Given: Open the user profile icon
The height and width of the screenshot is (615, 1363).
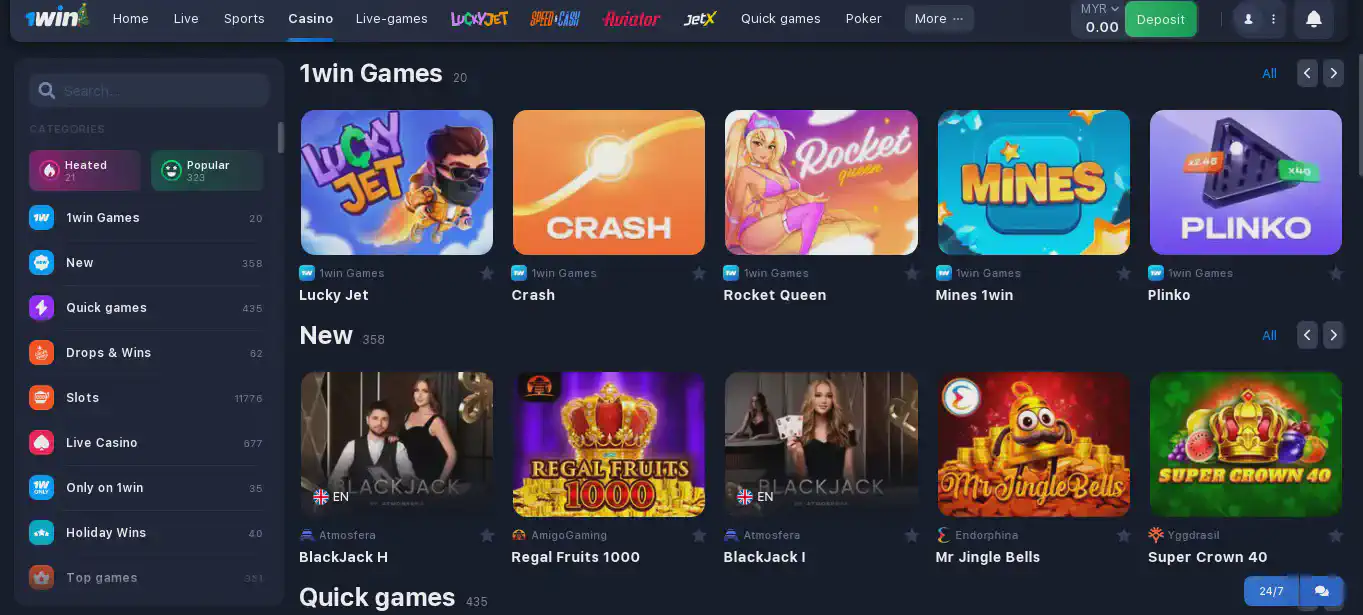Looking at the screenshot, I should coord(1248,19).
